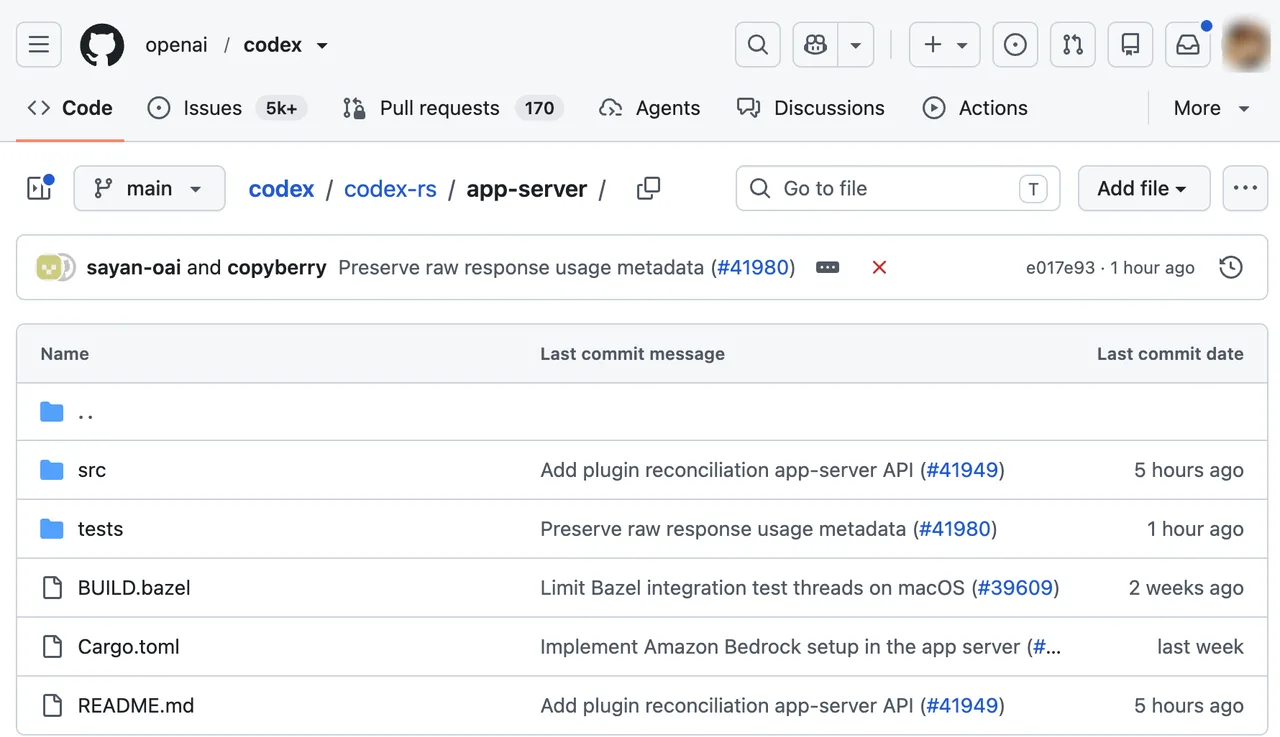The width and height of the screenshot is (1280, 737).
Task: Go to the GitHub homepage logo
Action: pyautogui.click(x=102, y=45)
